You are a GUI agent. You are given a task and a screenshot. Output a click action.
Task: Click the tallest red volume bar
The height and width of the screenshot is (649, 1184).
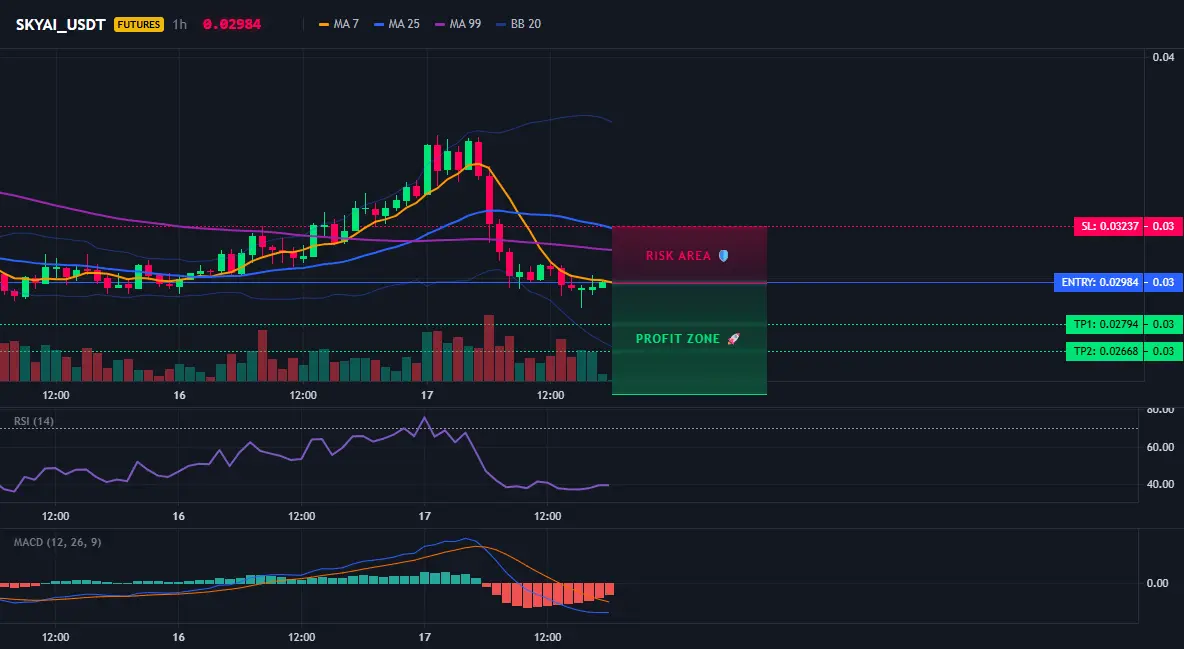(x=489, y=348)
